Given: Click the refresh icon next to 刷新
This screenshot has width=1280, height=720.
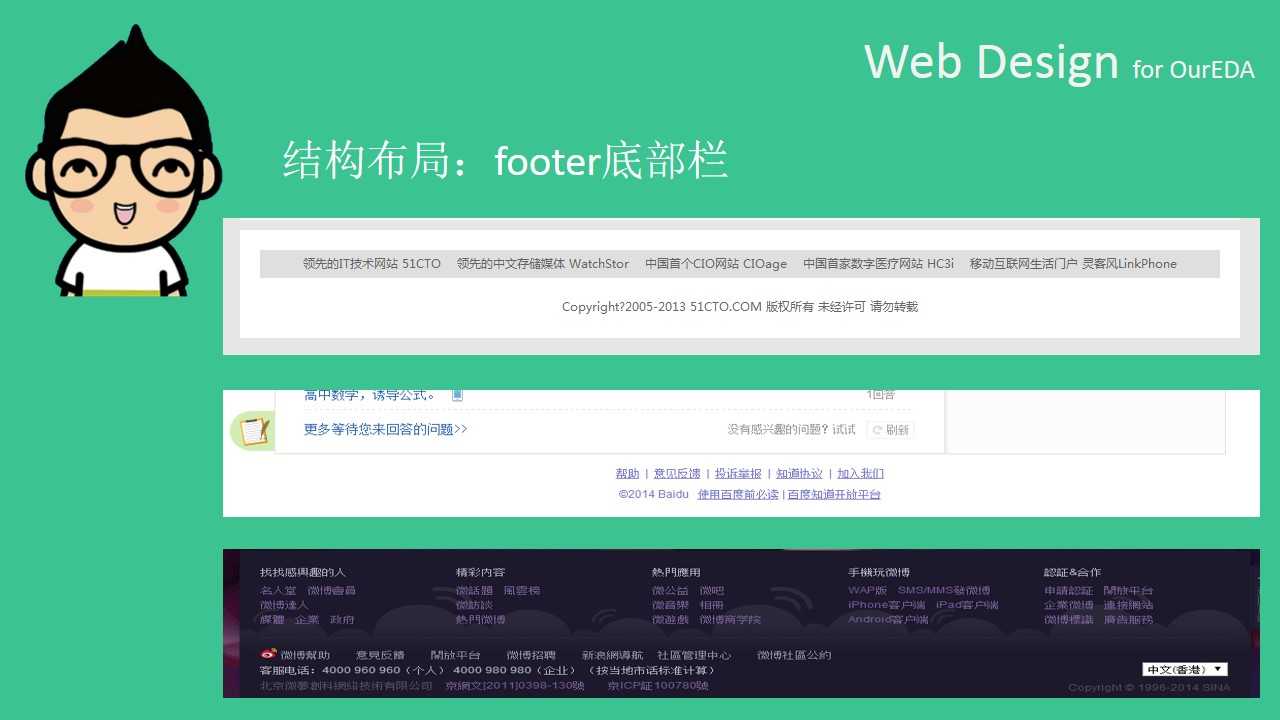Looking at the screenshot, I should (x=877, y=430).
